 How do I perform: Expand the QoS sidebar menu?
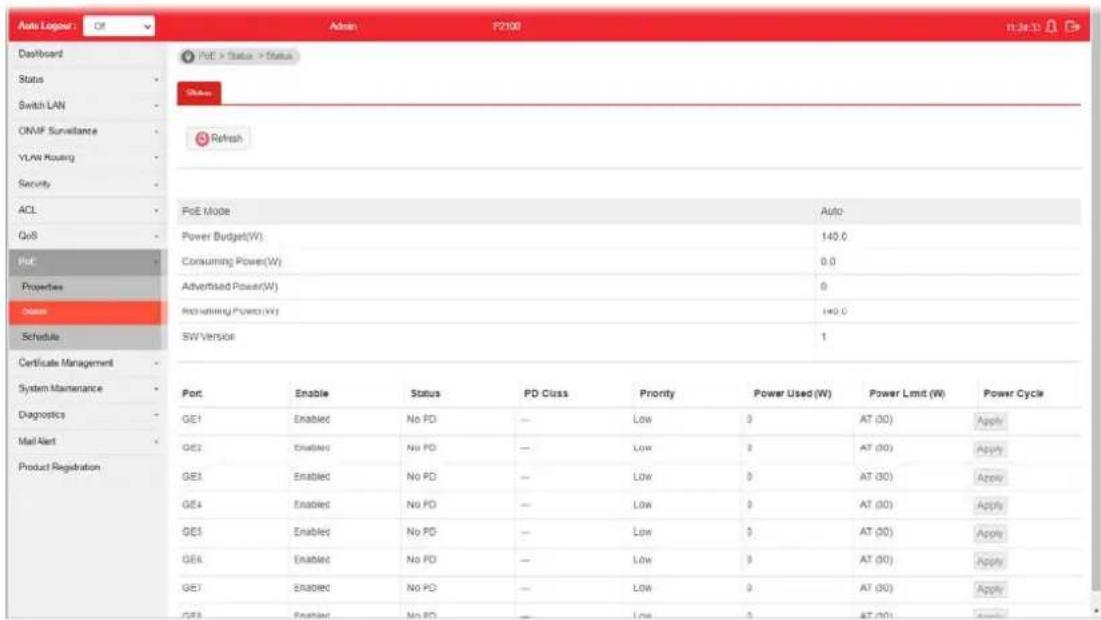tap(85, 236)
